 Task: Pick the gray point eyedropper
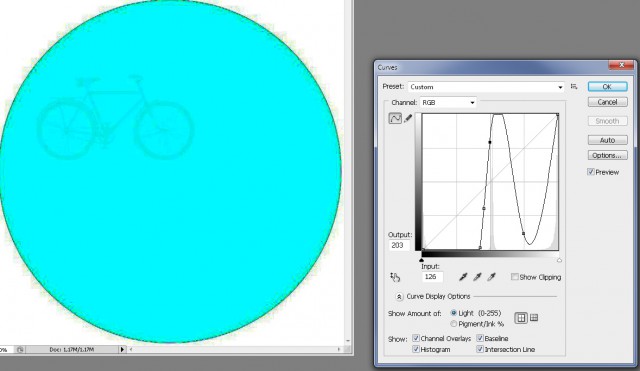coord(477,277)
